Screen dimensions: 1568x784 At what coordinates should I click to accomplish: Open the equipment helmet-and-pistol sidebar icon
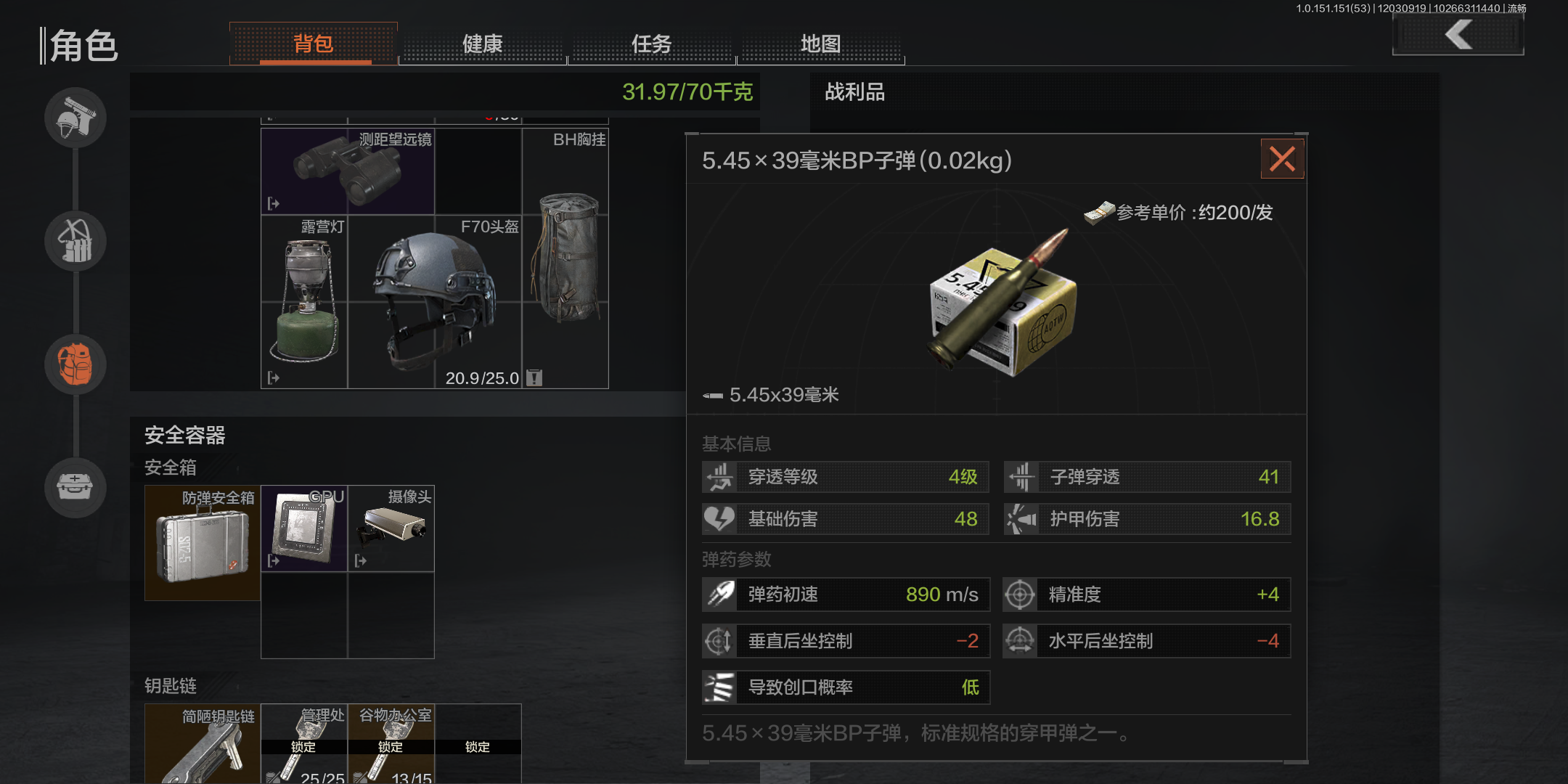pyautogui.click(x=75, y=118)
